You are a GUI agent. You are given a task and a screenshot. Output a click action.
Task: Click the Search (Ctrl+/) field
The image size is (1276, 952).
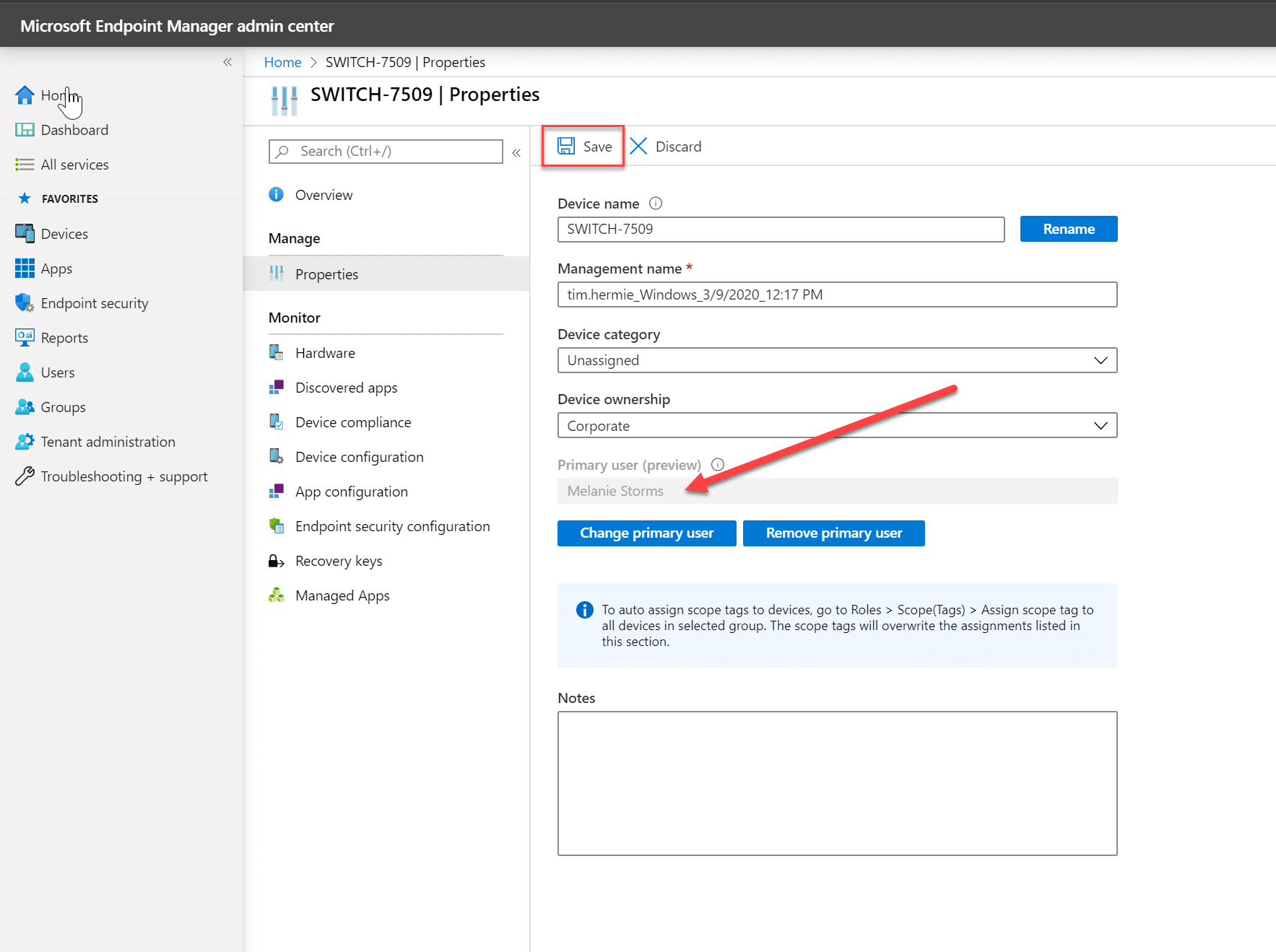coord(386,152)
